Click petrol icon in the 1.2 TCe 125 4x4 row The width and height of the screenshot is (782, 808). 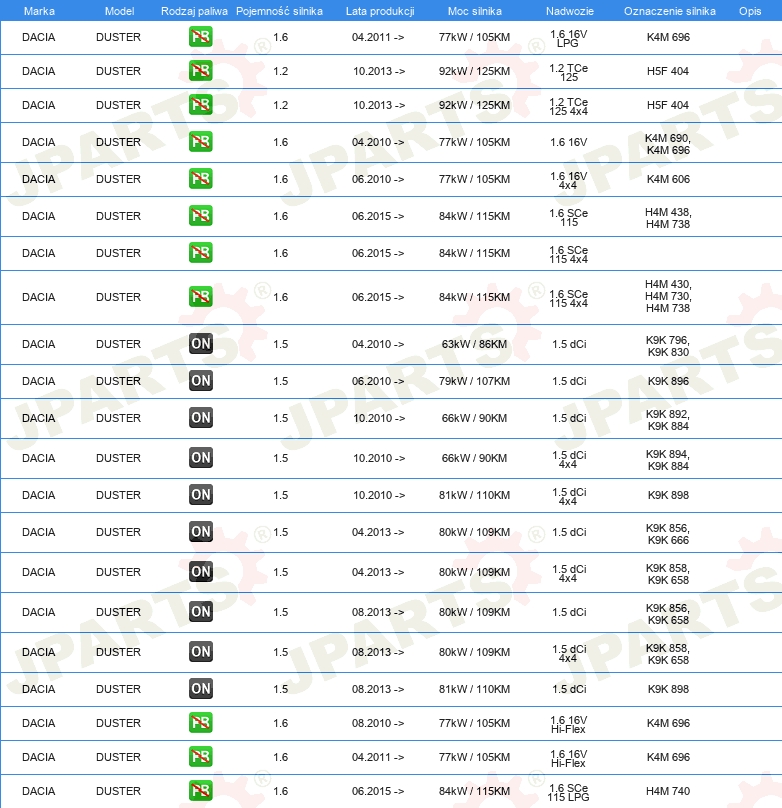pos(200,105)
